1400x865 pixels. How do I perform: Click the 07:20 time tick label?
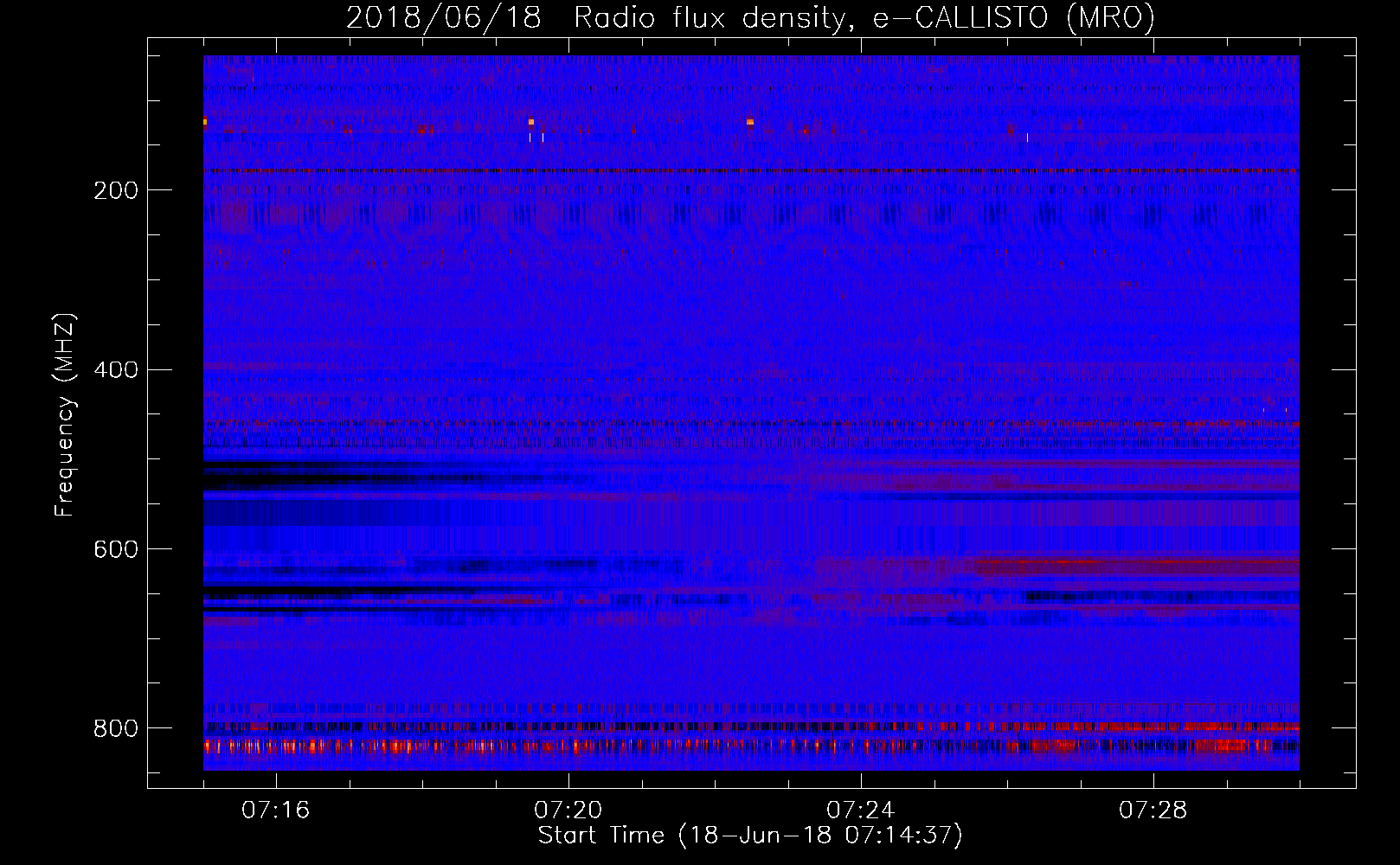(x=568, y=811)
